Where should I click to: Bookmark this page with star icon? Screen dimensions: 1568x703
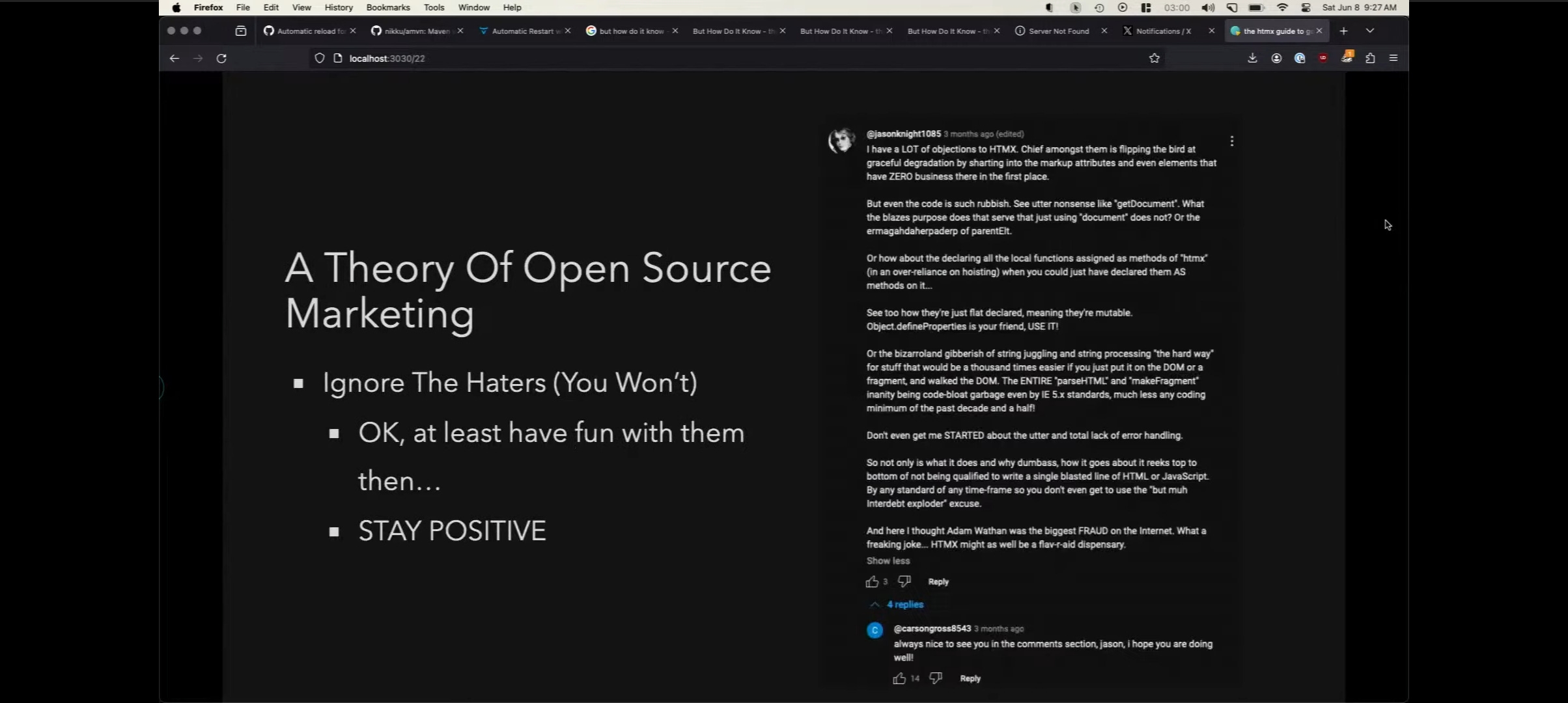click(x=1154, y=59)
